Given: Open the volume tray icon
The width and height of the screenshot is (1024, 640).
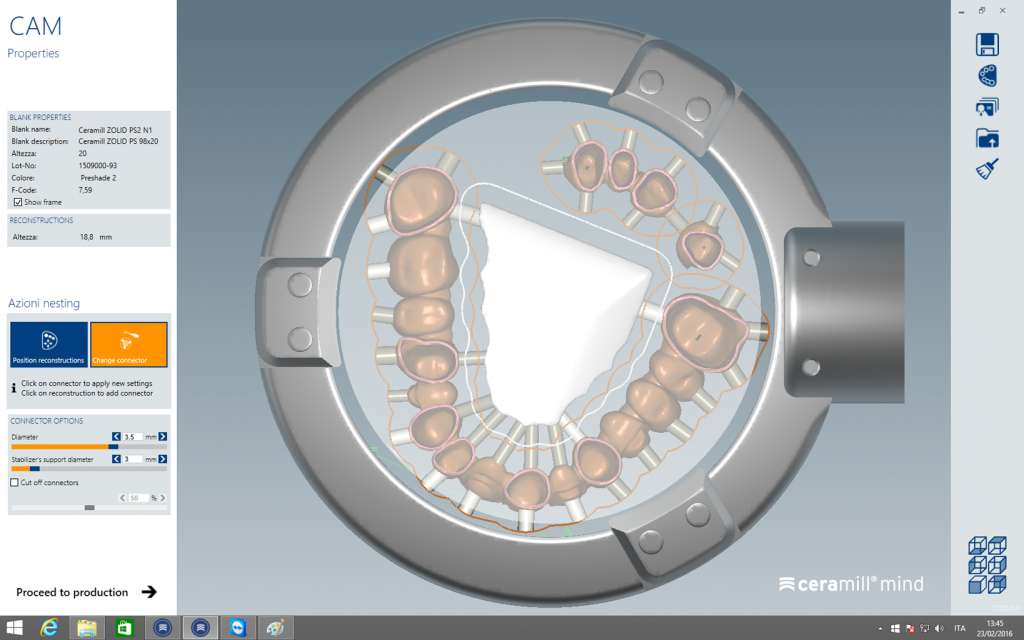Looking at the screenshot, I should 939,628.
